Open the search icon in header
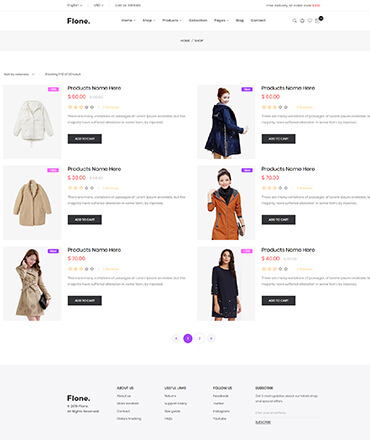370x440 pixels. (x=294, y=21)
